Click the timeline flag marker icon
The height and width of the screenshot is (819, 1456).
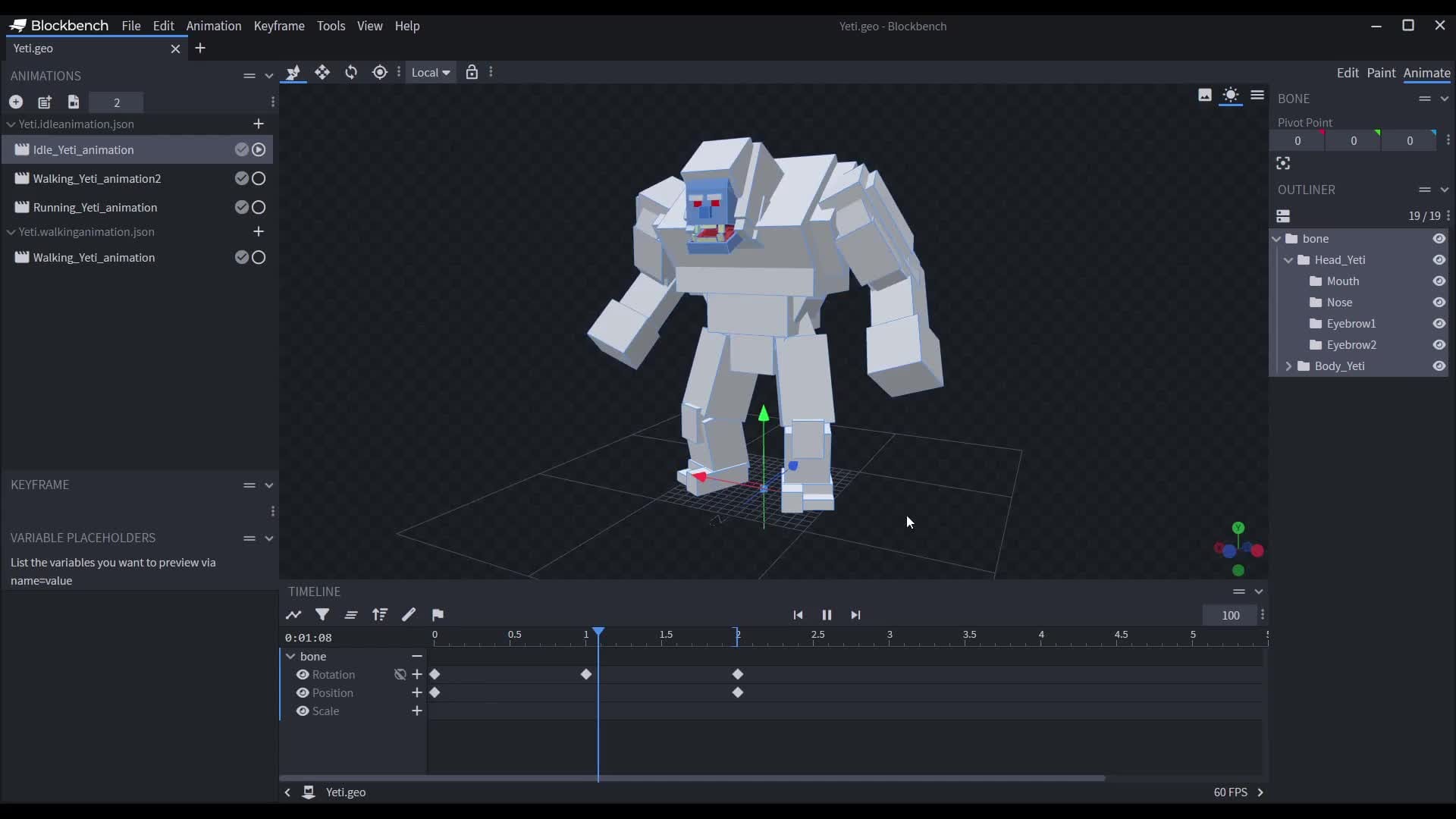(x=438, y=615)
